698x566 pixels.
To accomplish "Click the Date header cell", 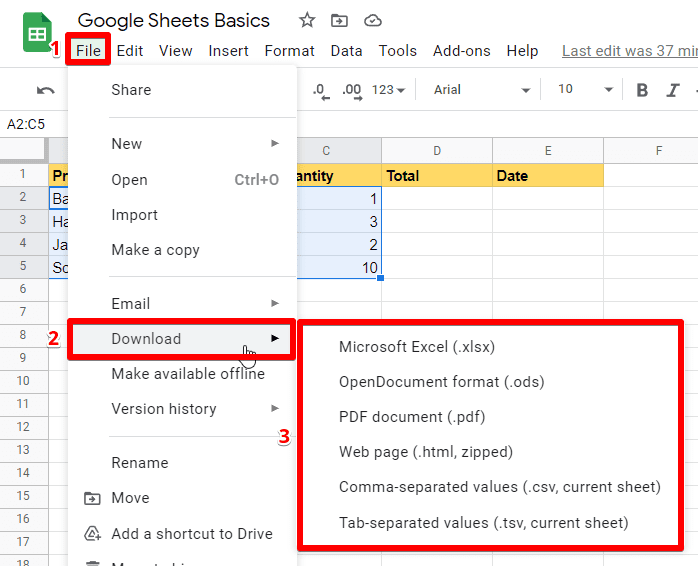I will [548, 175].
